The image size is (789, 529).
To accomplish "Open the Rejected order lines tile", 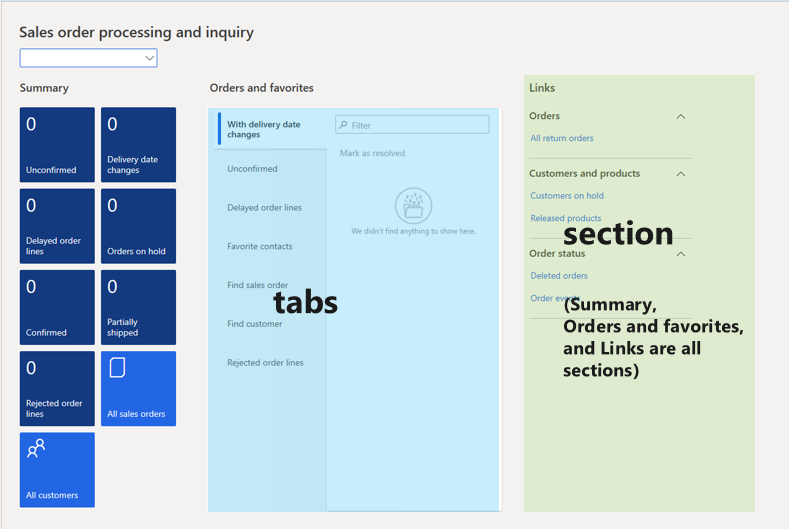I will [x=57, y=389].
